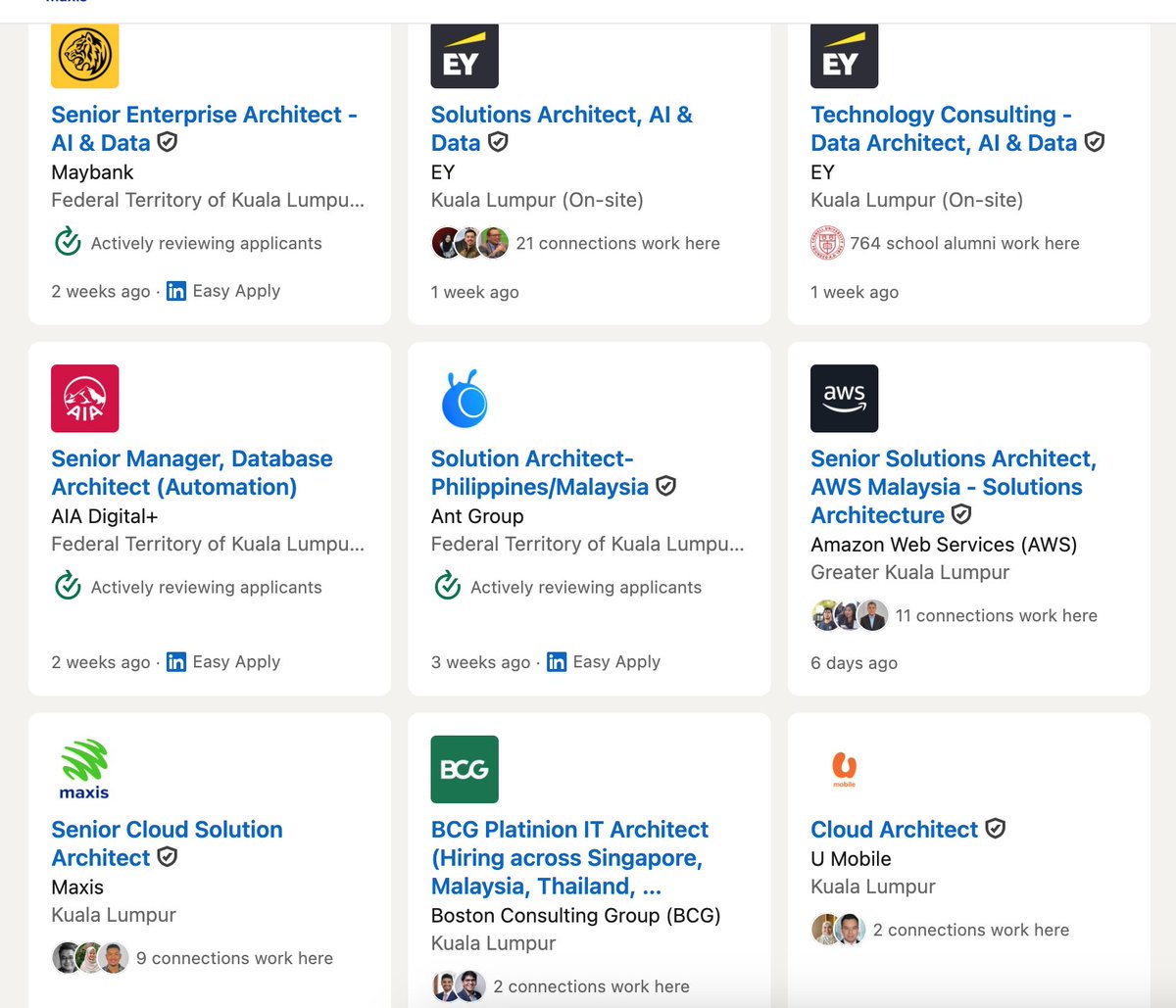This screenshot has height=1008, width=1176.
Task: Click verified badge on Senior Cloud Solution Architect
Action: point(168,857)
